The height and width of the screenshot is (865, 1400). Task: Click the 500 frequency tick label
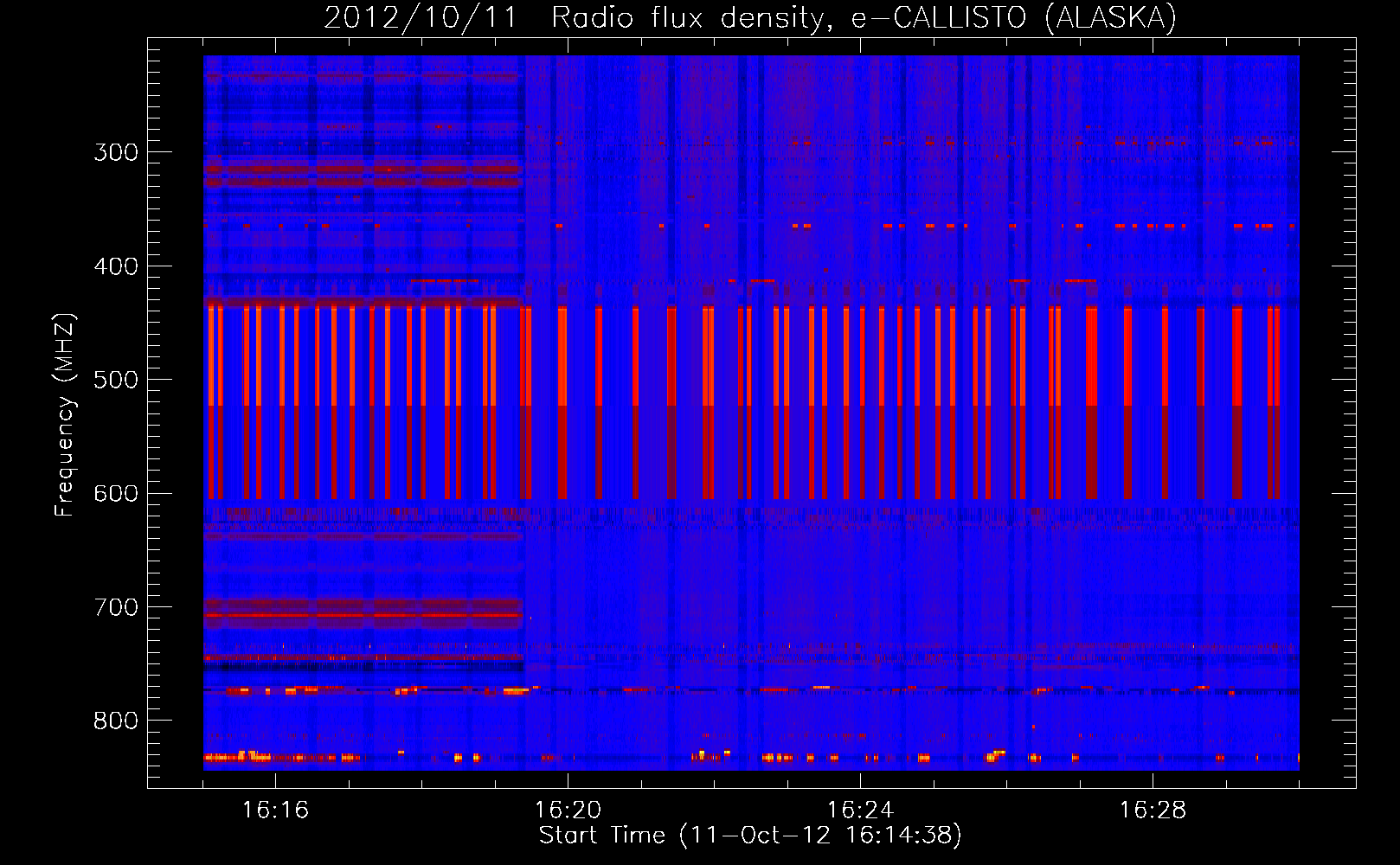(x=116, y=380)
